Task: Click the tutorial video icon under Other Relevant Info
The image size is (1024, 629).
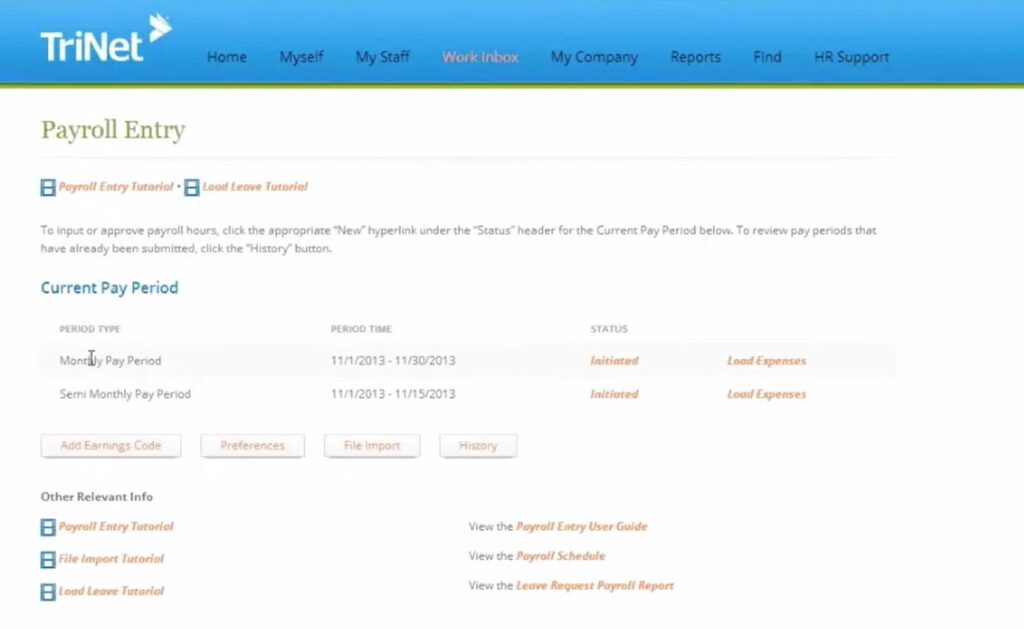Action: tap(47, 527)
